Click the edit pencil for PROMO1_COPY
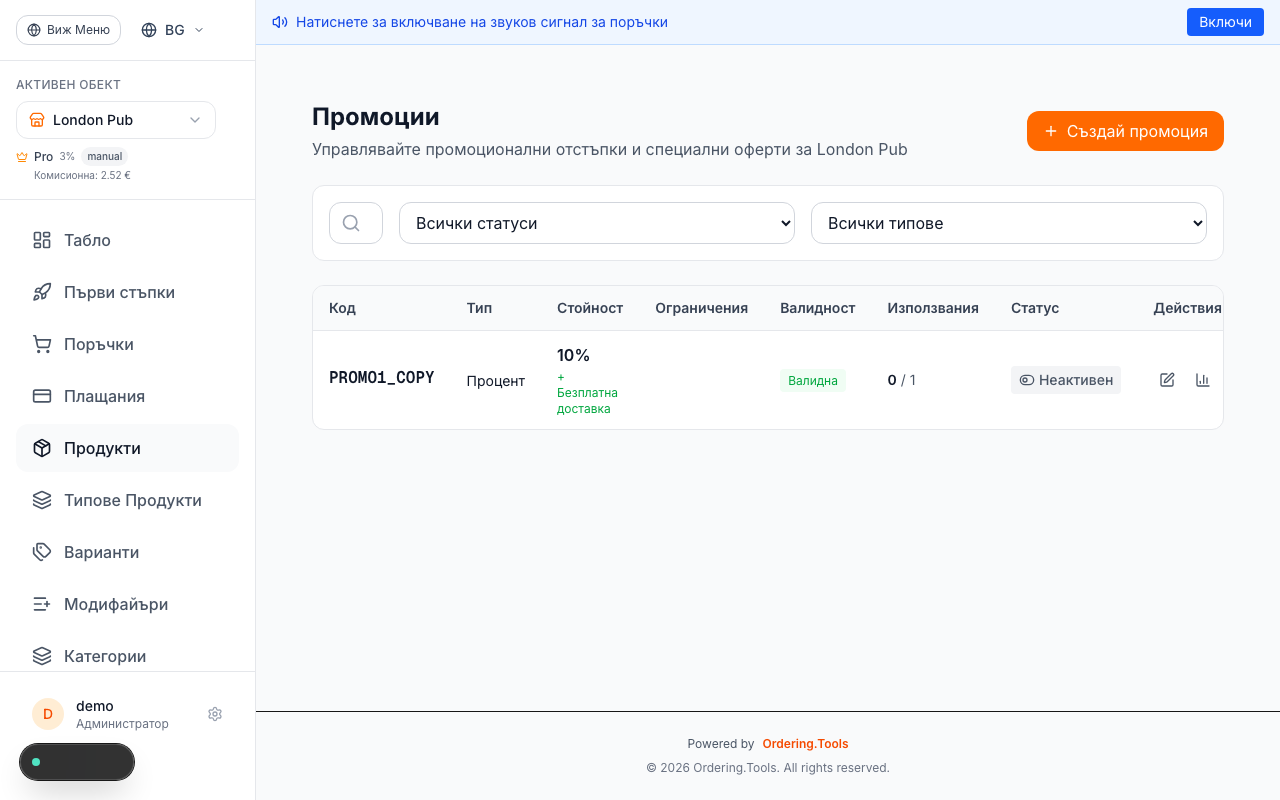The height and width of the screenshot is (800, 1280). pos(1167,380)
